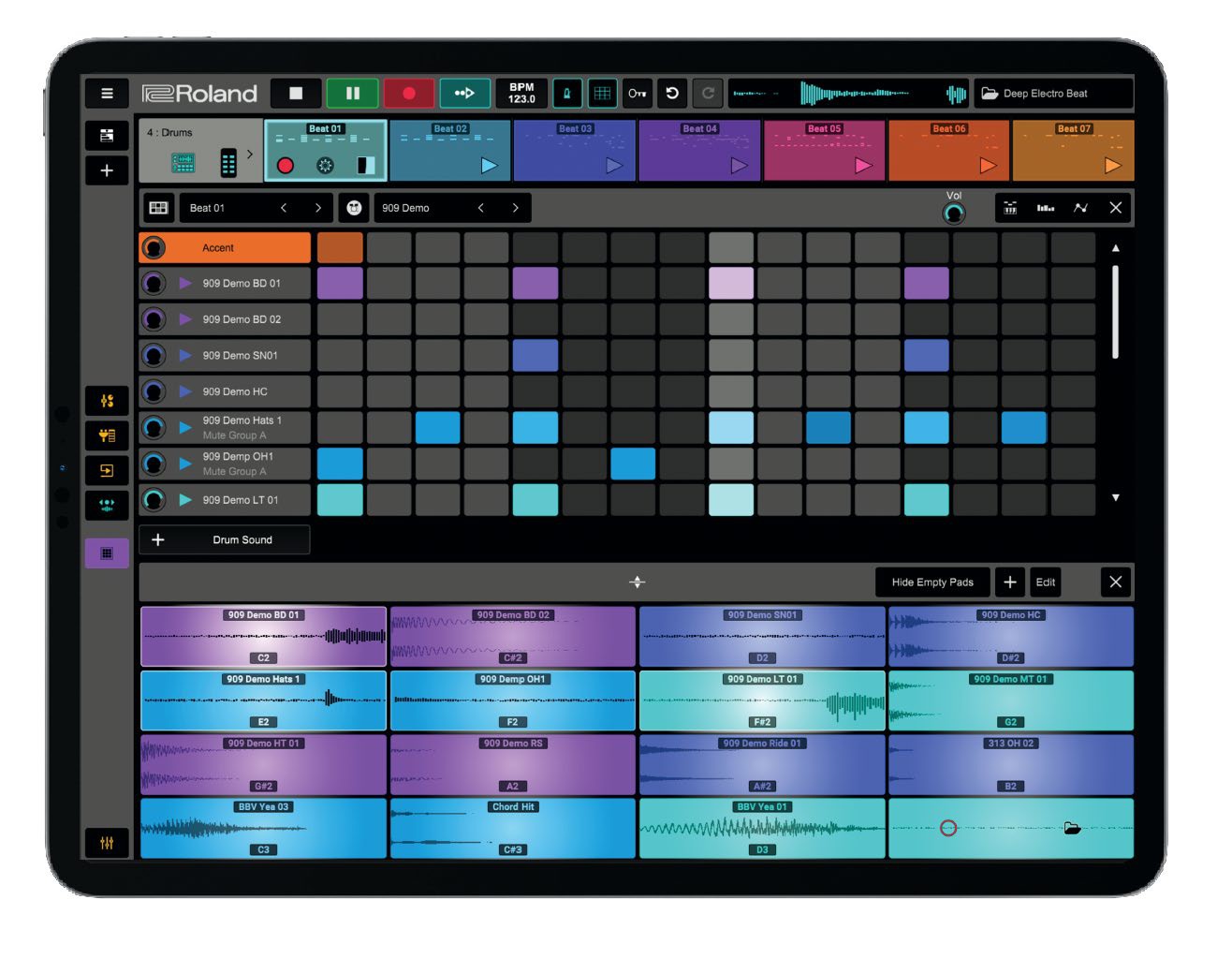Image resolution: width=1232 pixels, height=973 pixels.
Task: Toggle the first step of 909 Demo LT 01
Action: click(340, 500)
